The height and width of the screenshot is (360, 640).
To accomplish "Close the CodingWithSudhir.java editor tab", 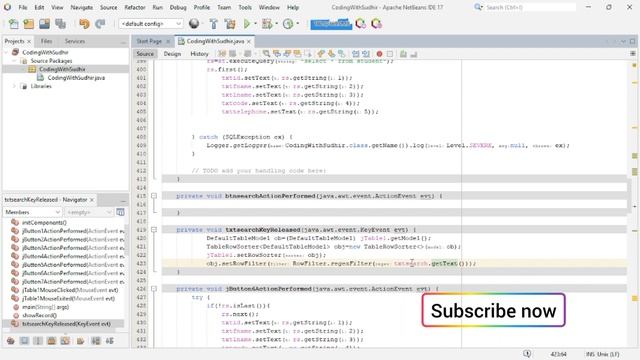I will (249, 42).
